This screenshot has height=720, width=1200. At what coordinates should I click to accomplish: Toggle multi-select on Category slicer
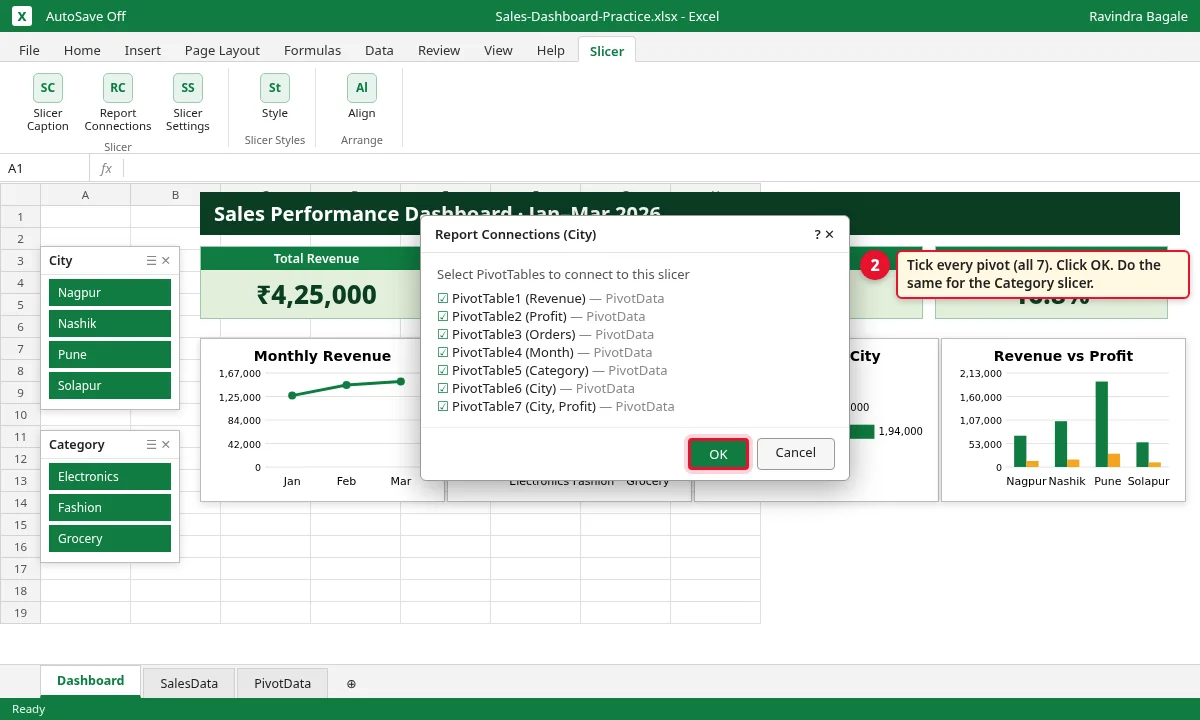(x=151, y=444)
